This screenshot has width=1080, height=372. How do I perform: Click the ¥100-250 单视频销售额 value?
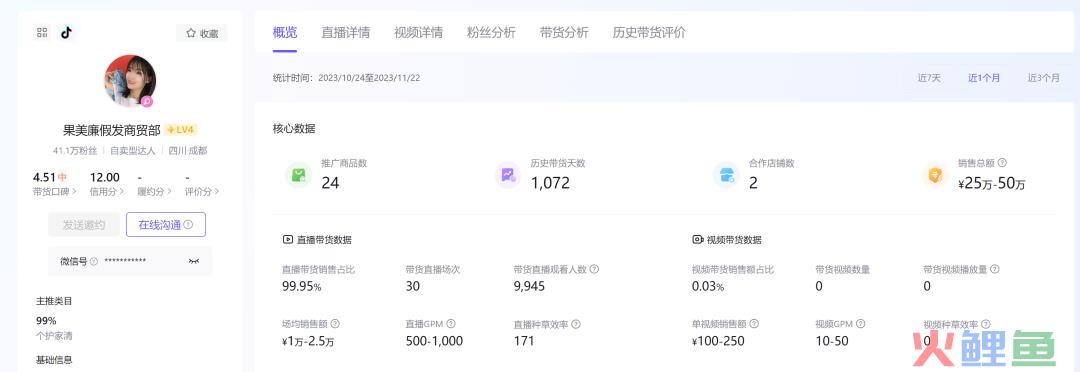point(718,341)
